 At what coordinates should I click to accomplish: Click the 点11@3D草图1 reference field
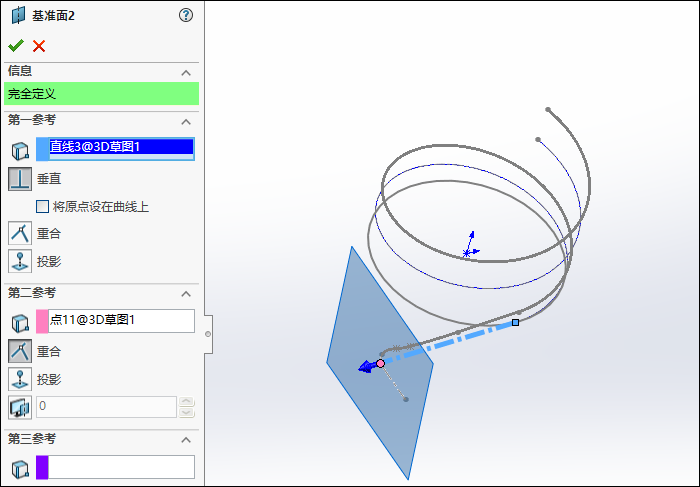pos(121,320)
